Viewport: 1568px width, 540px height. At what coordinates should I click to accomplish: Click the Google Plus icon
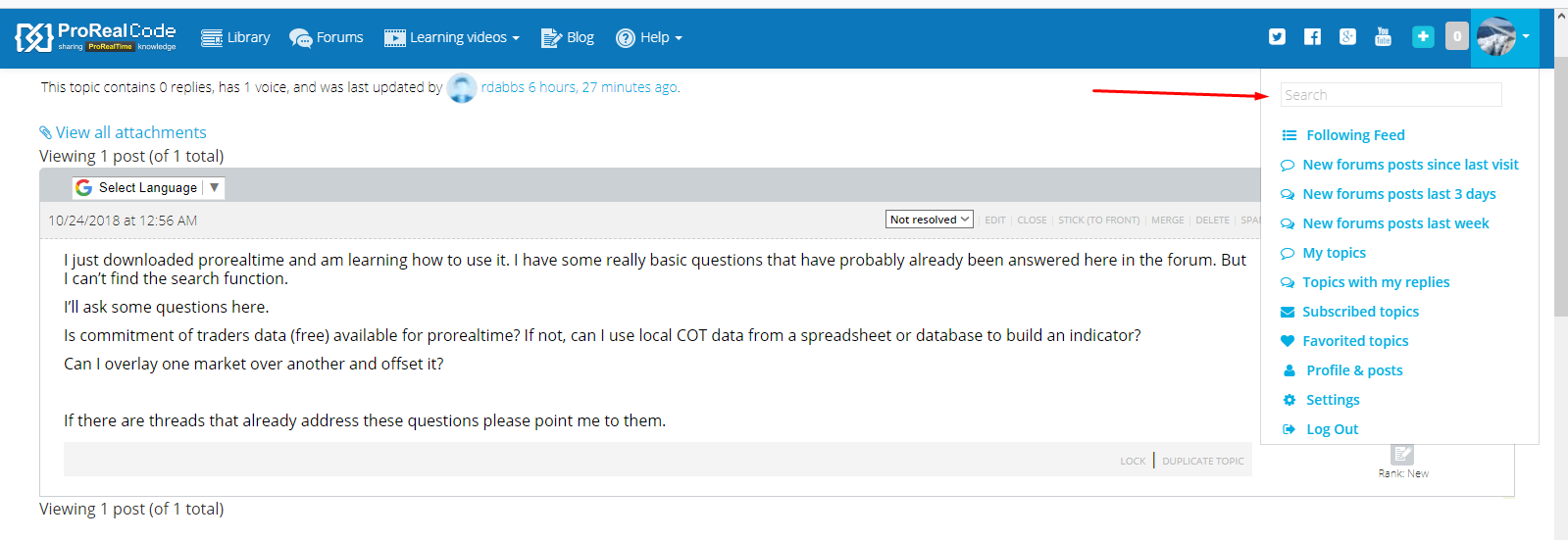[1348, 37]
